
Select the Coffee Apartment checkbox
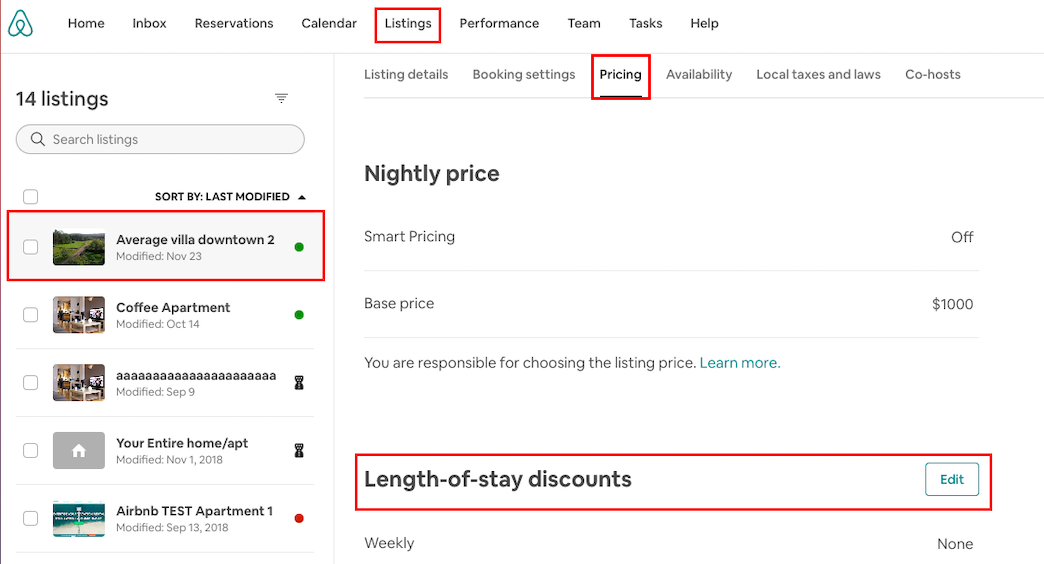31,315
